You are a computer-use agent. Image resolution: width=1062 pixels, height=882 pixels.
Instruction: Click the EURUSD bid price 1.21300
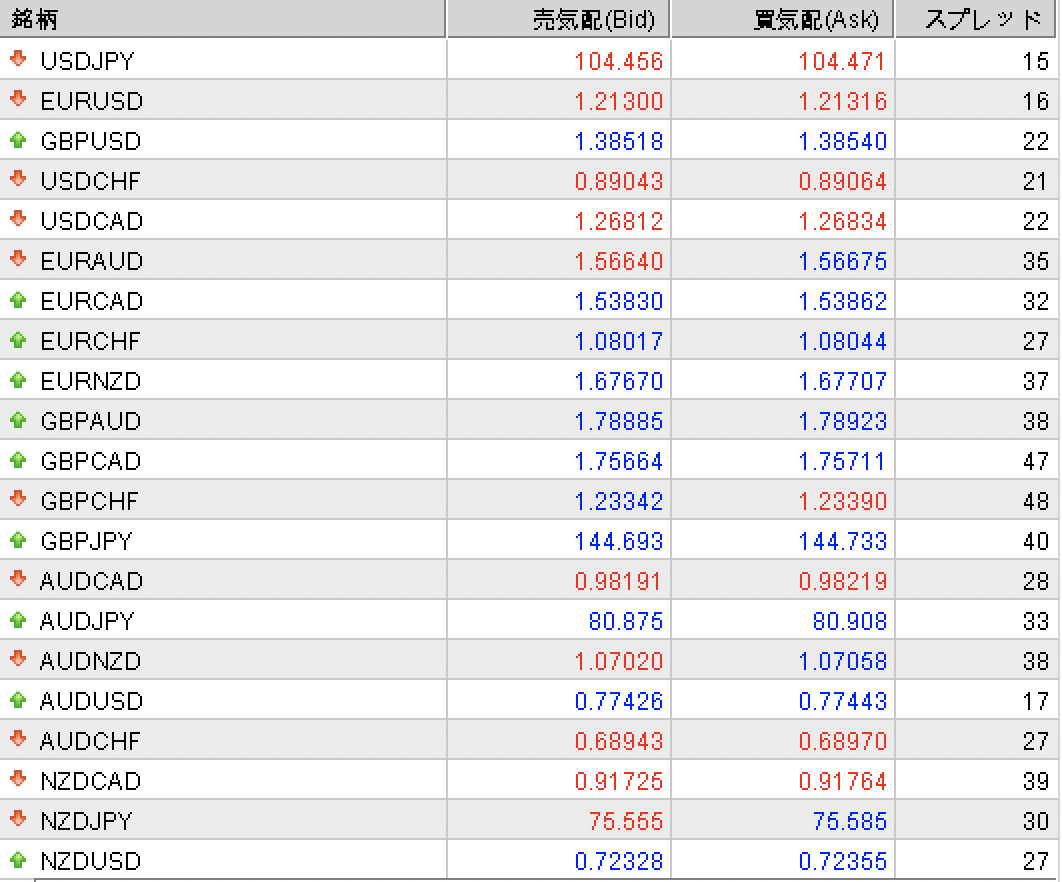[x=618, y=101]
